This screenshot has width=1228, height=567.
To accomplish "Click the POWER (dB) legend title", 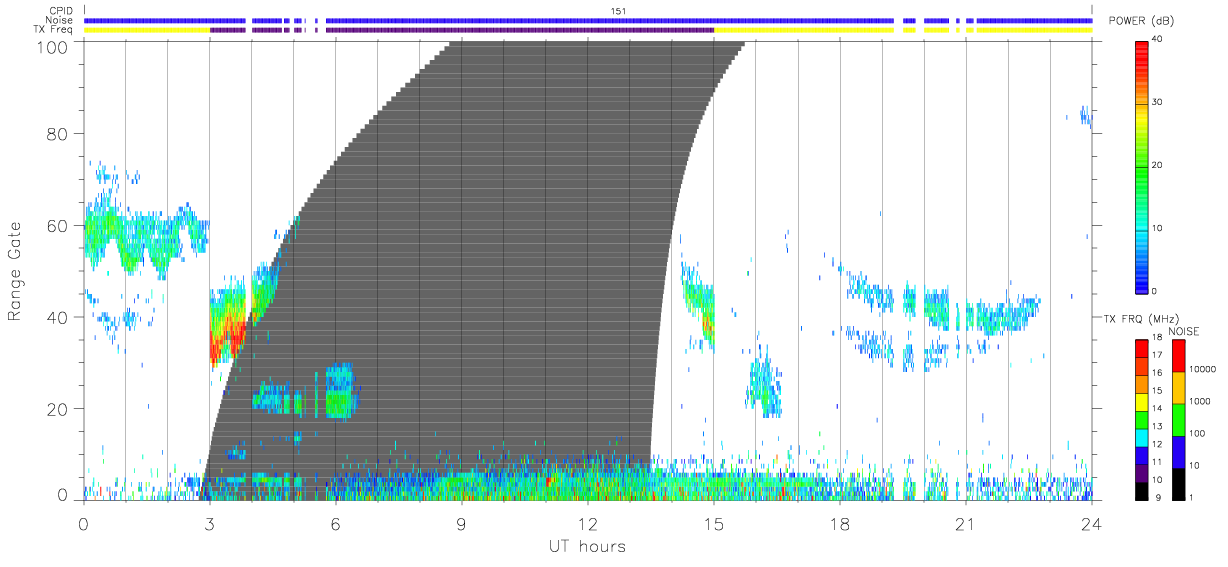I will pyautogui.click(x=1142, y=21).
